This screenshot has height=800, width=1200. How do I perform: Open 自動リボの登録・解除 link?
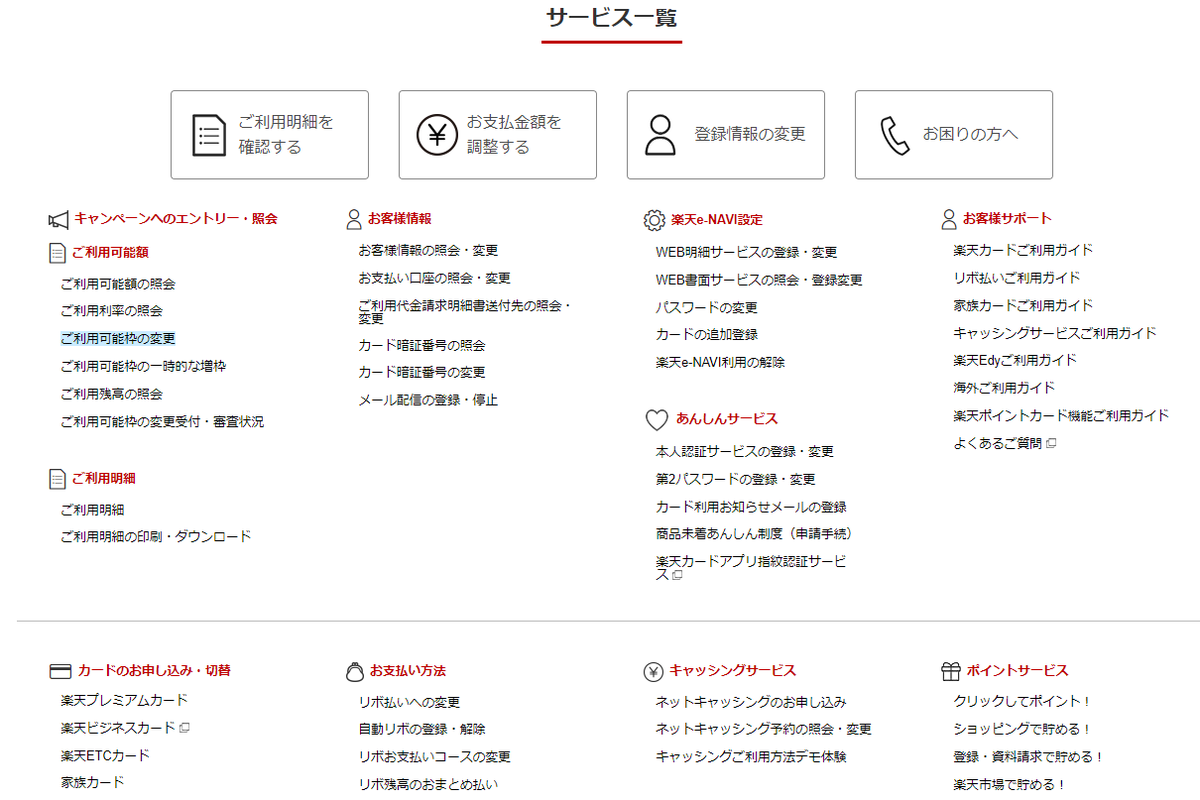[422, 730]
